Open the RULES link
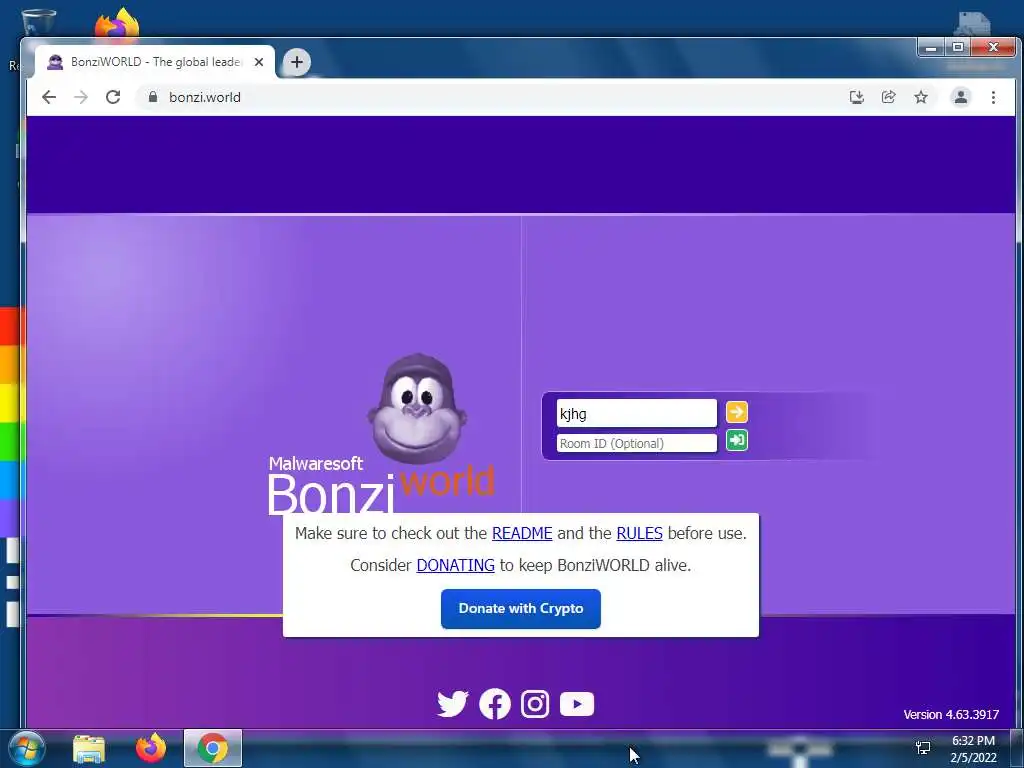 click(639, 533)
